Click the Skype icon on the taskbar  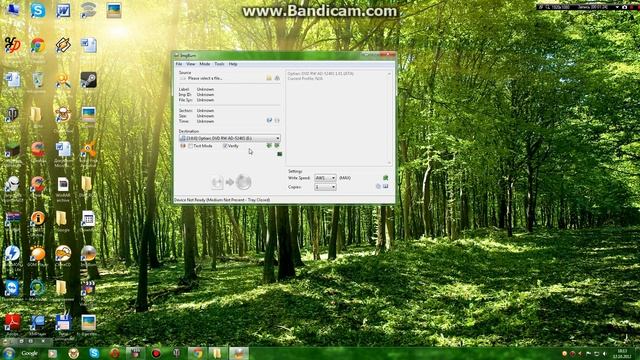(x=94, y=353)
